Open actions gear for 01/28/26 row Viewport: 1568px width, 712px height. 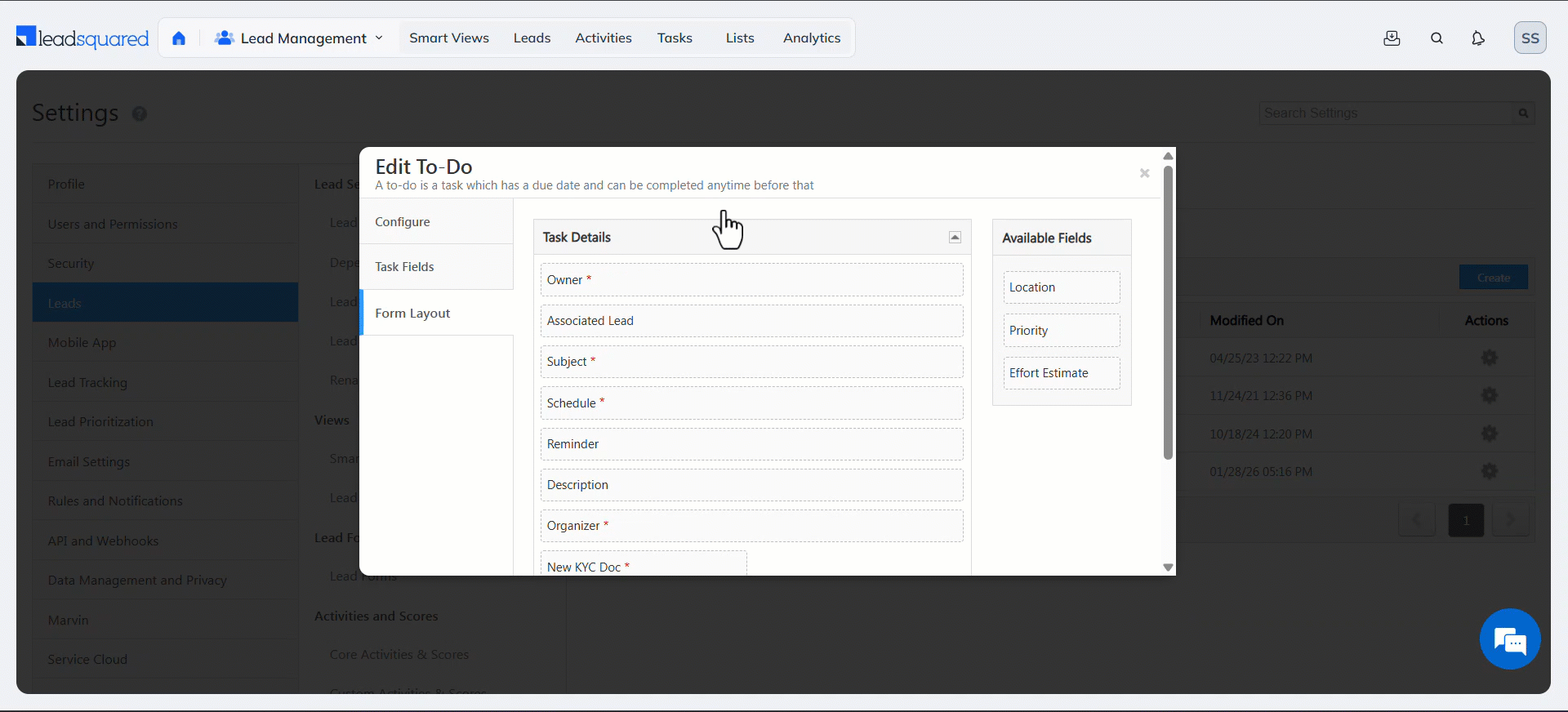coord(1490,471)
